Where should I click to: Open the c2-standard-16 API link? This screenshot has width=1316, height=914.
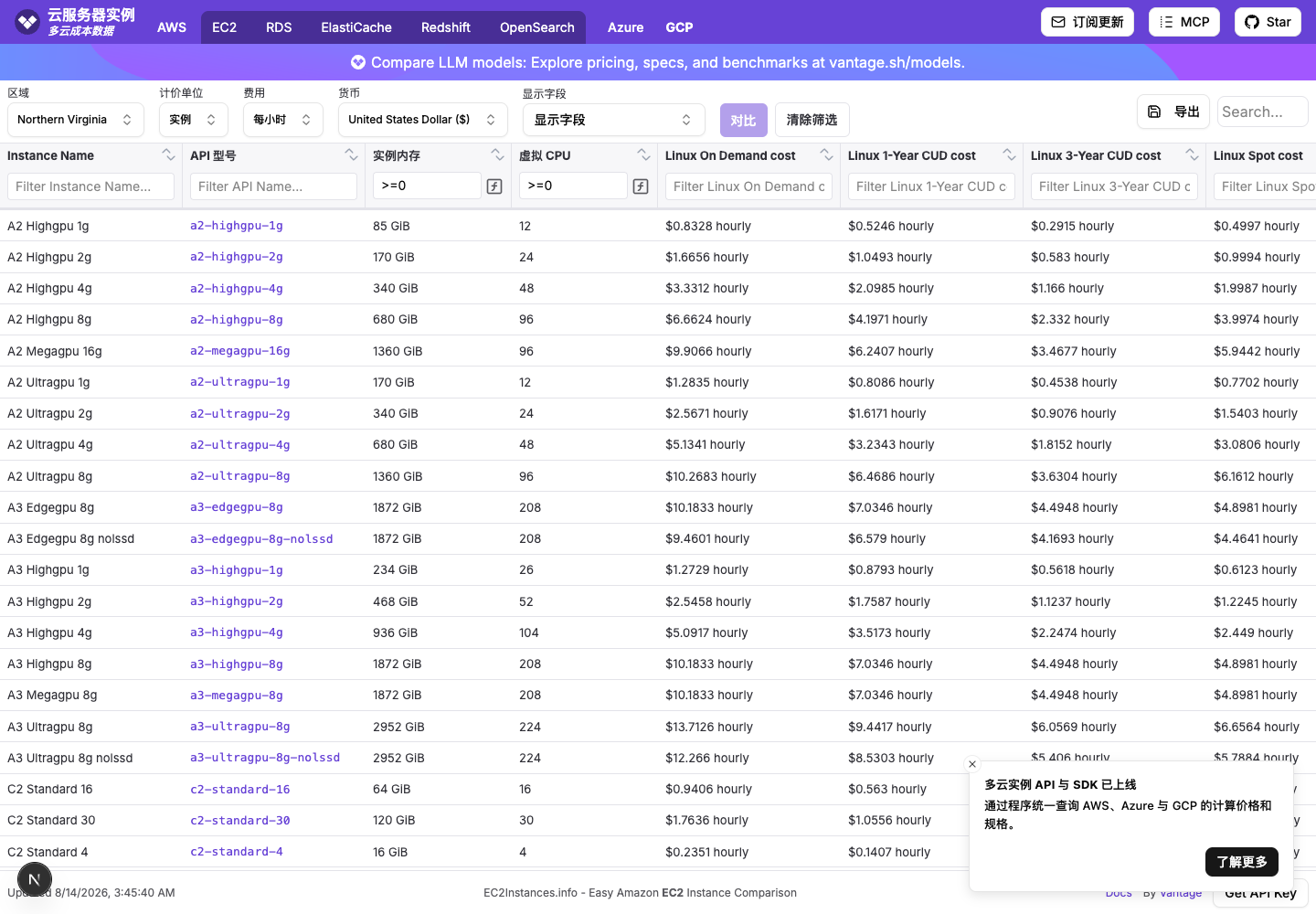(240, 790)
